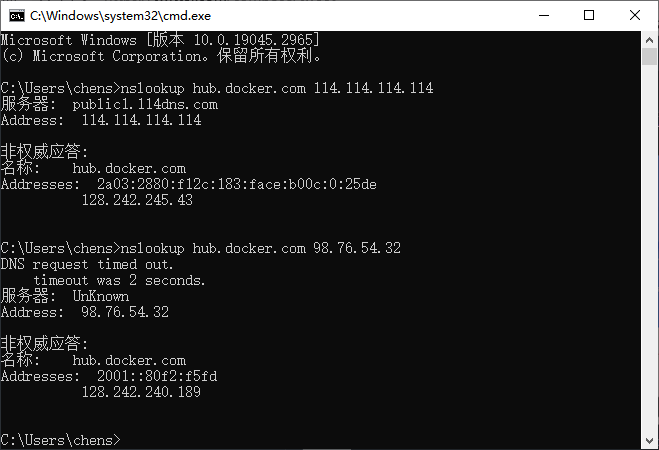Maximize the command prompt window

(x=589, y=16)
